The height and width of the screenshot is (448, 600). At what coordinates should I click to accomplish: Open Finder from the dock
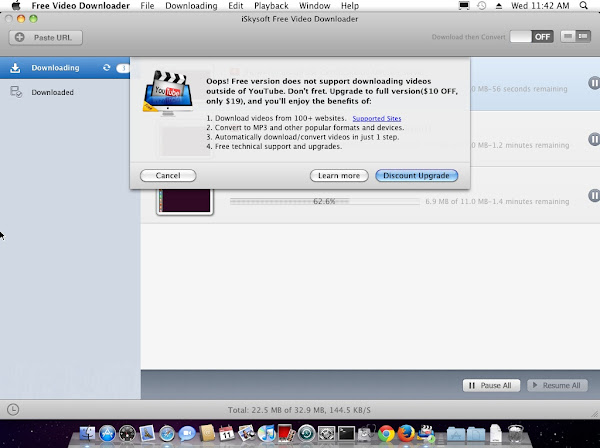point(88,434)
